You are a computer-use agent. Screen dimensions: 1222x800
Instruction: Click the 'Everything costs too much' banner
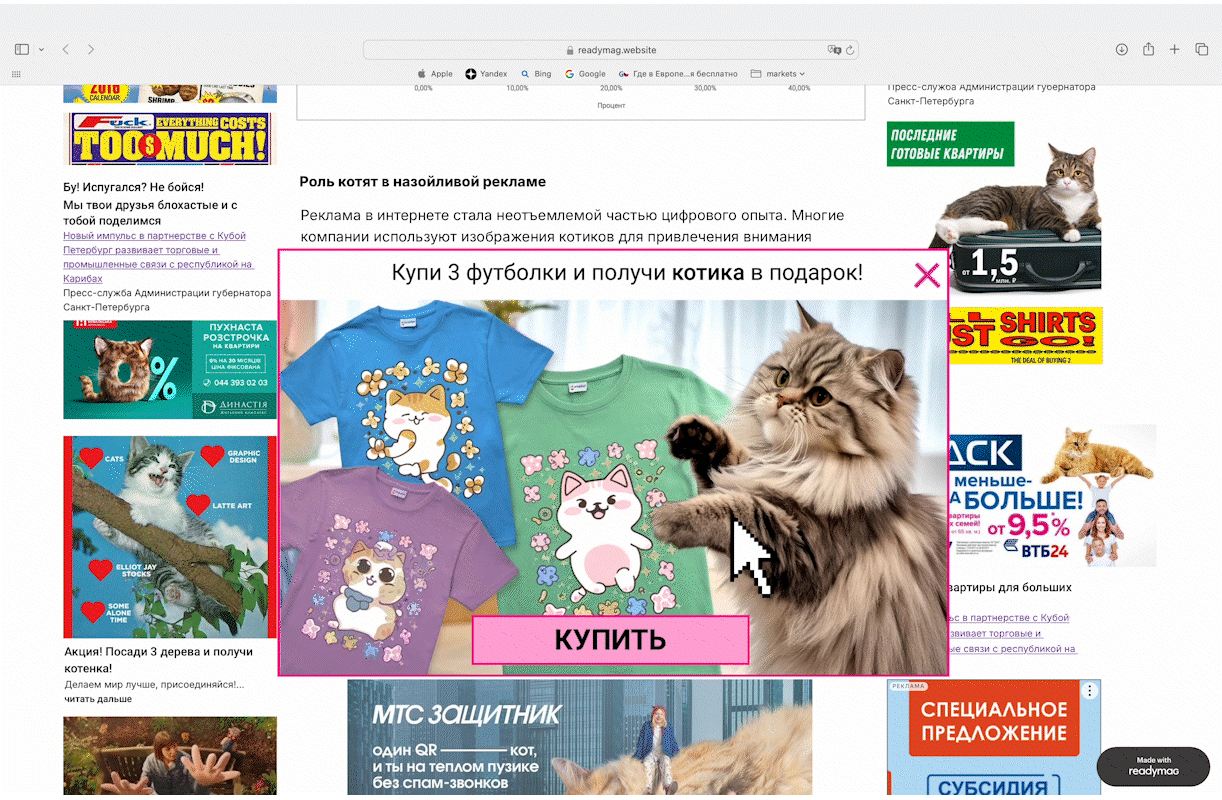pos(170,138)
